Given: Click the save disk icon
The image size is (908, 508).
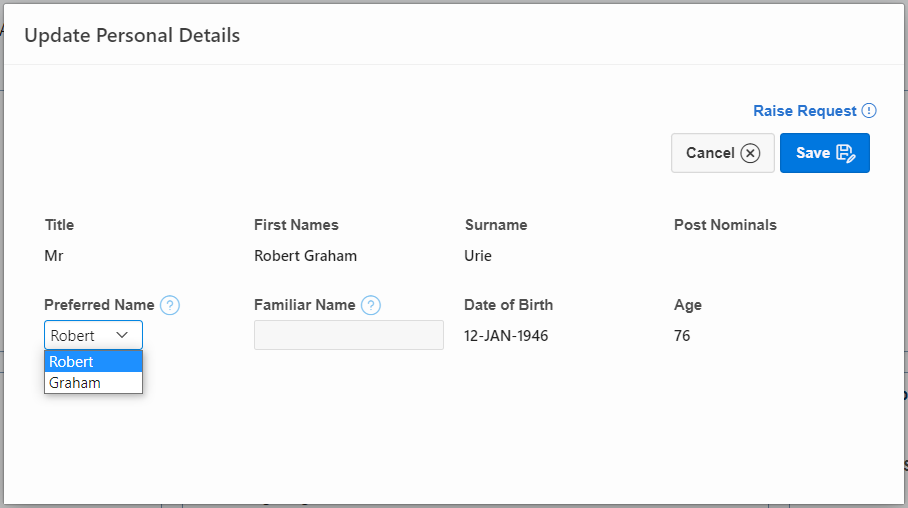Looking at the screenshot, I should pos(846,153).
